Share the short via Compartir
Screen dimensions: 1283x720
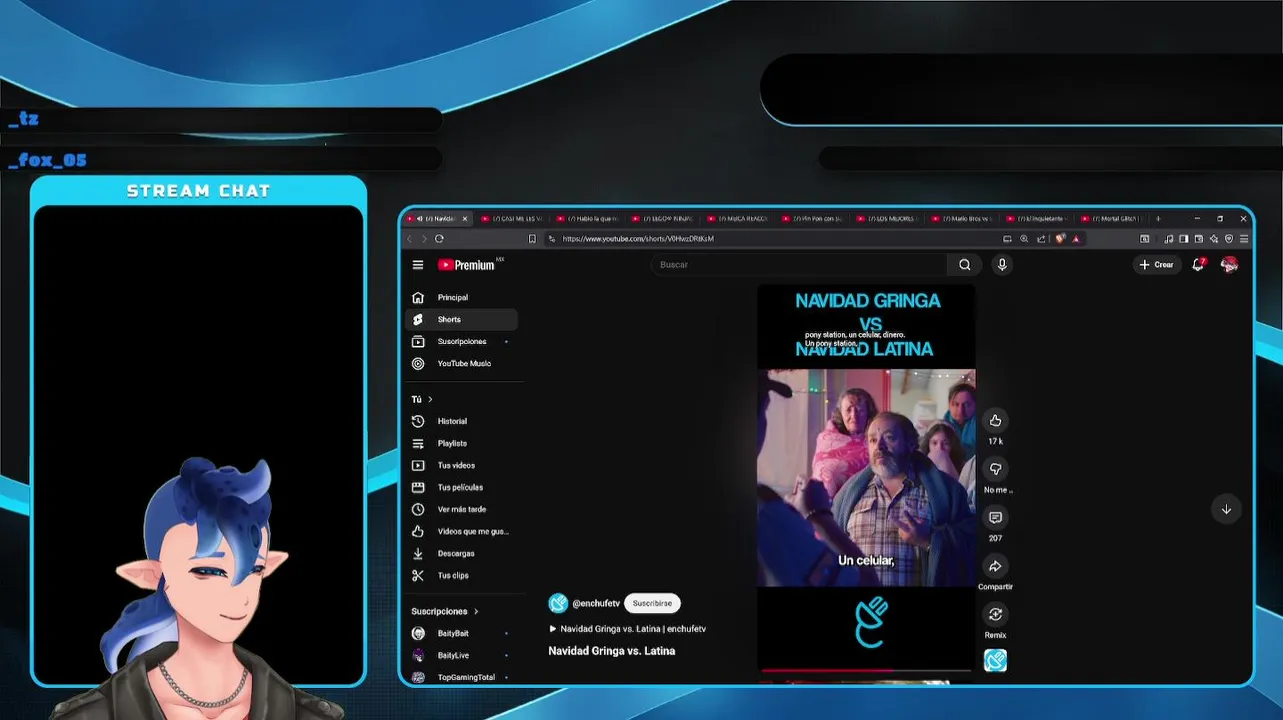click(995, 566)
